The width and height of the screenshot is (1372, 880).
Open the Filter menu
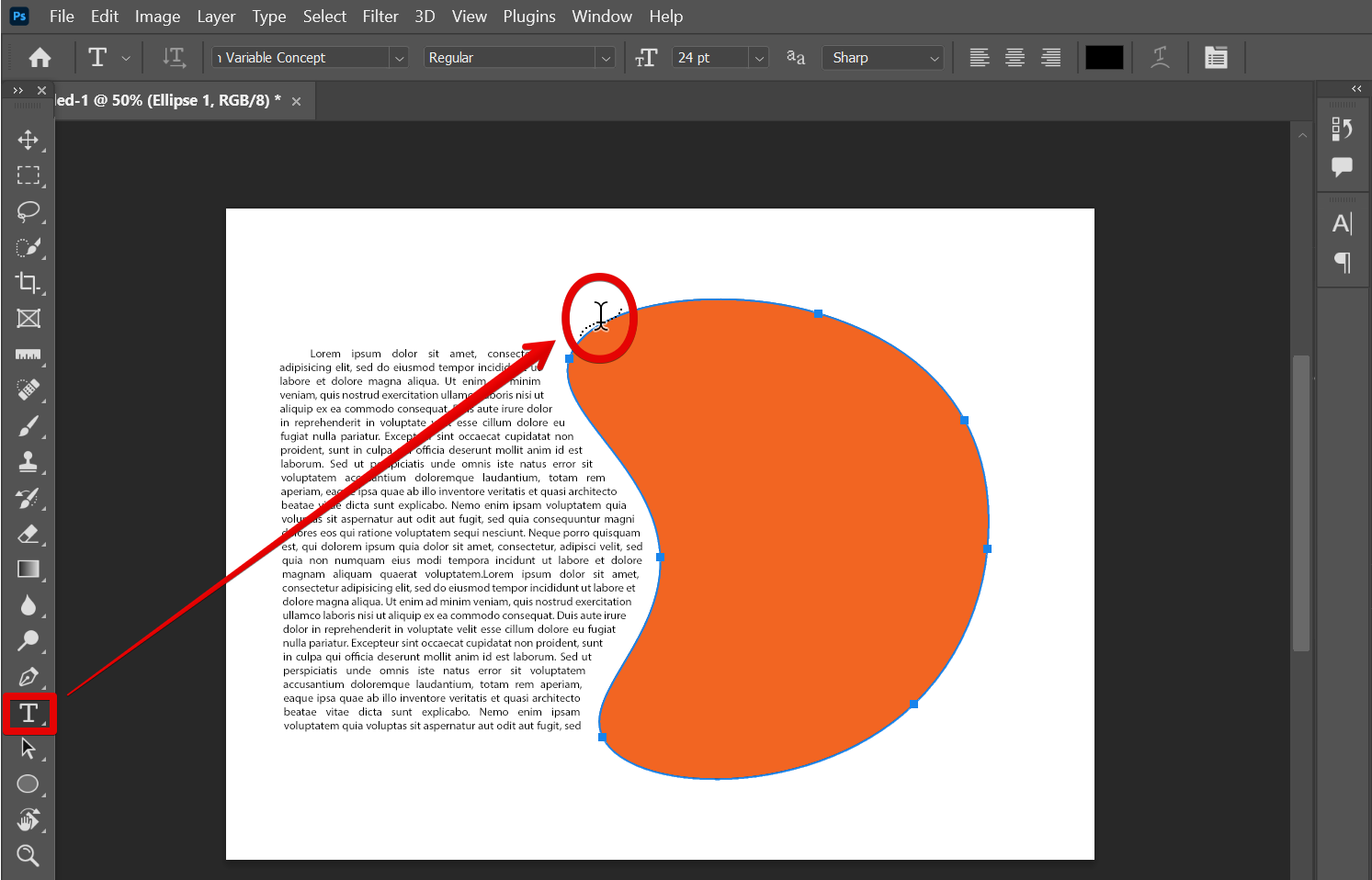380,17
